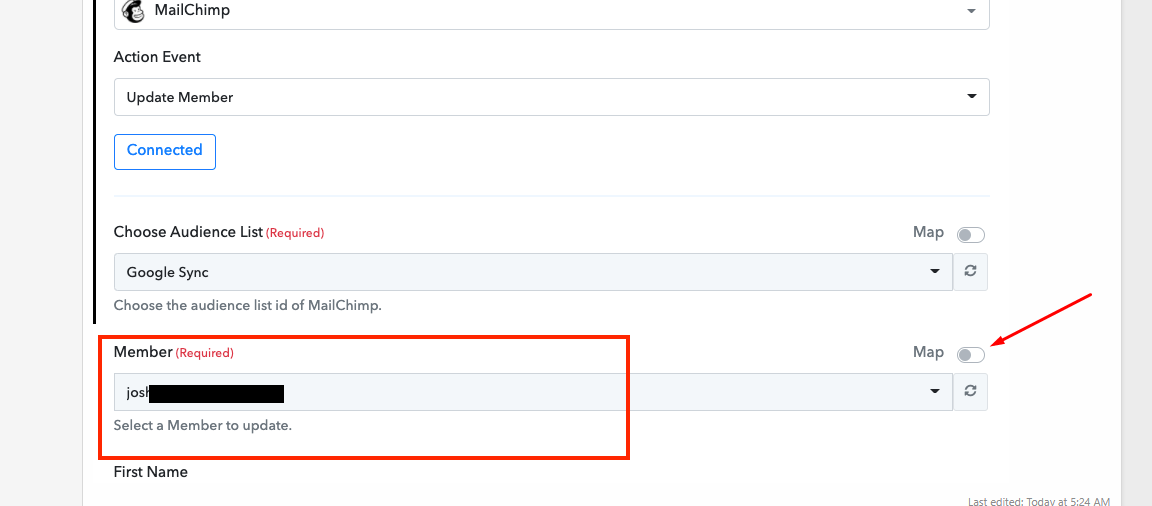
Task: Click the caret icon in Member field
Action: [935, 391]
